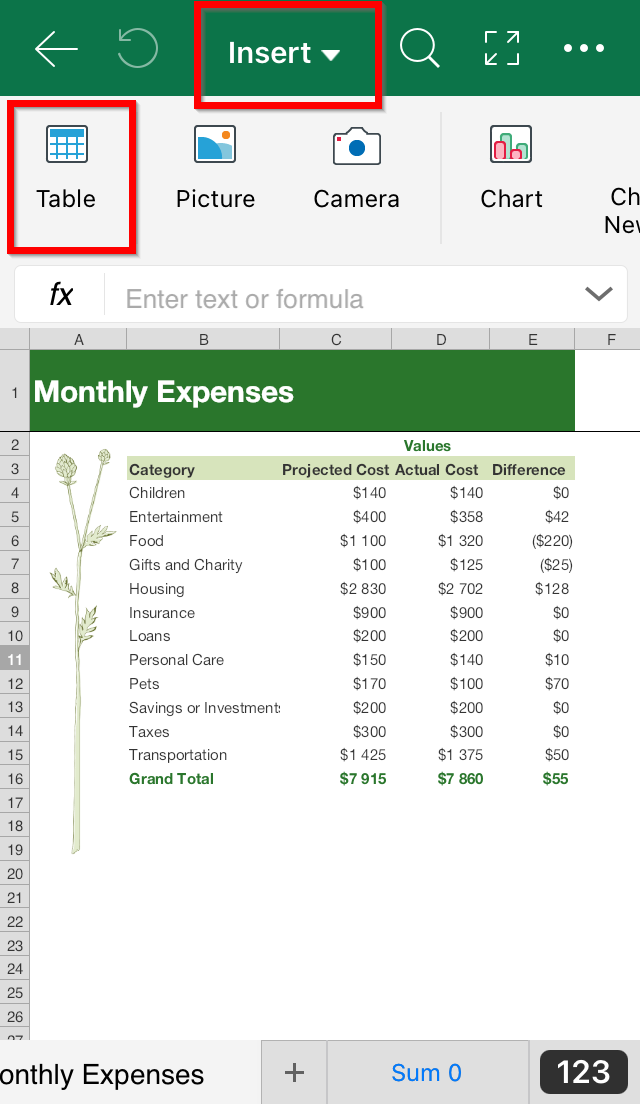Screen dimensions: 640x1104
Task: Open the Insert ribbon dropdown
Action: coord(285,53)
